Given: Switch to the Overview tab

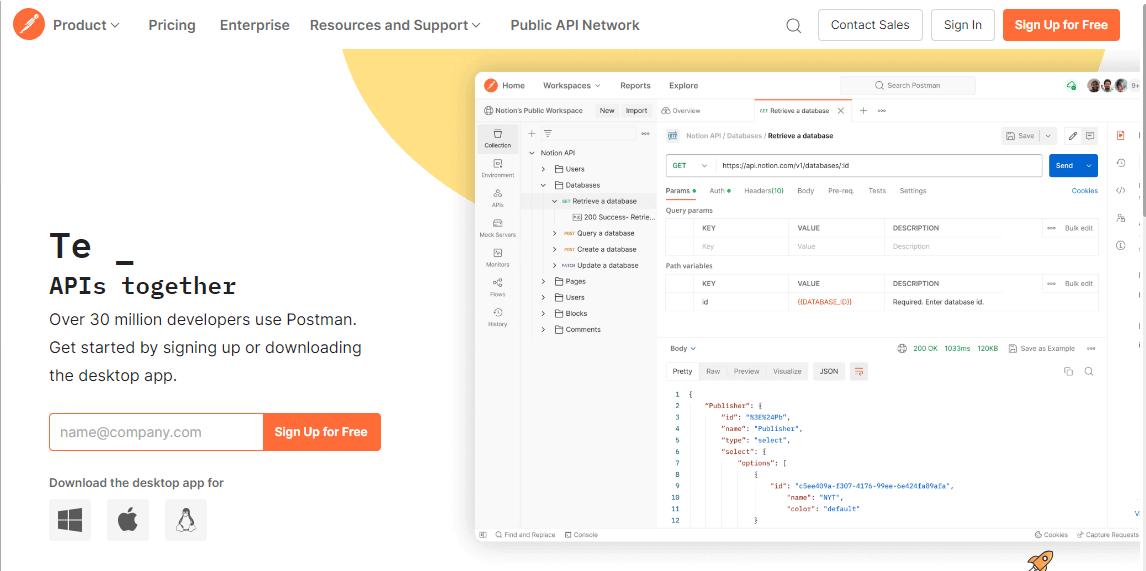Looking at the screenshot, I should coord(680,111).
